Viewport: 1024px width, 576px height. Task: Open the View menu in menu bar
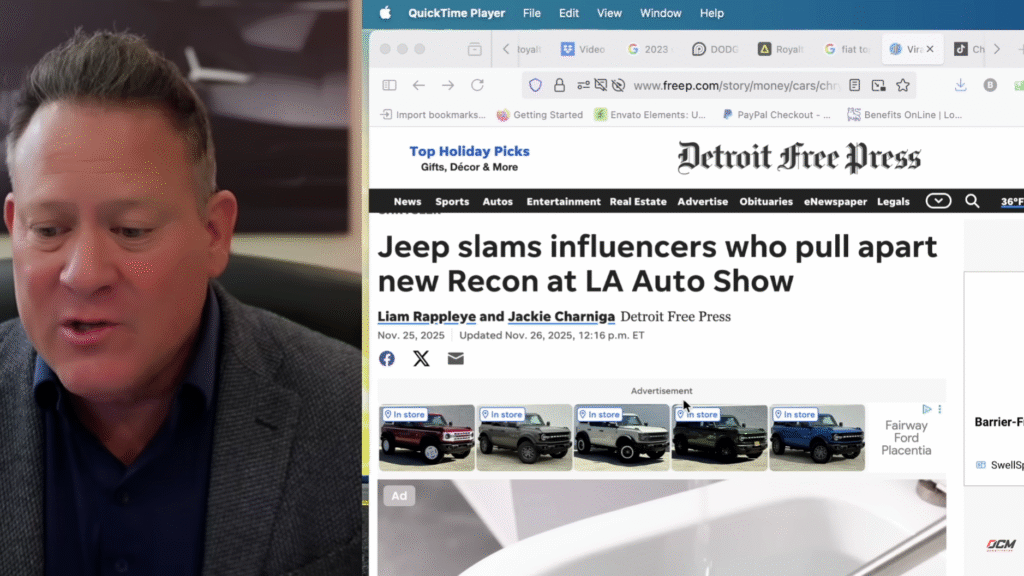tap(609, 13)
